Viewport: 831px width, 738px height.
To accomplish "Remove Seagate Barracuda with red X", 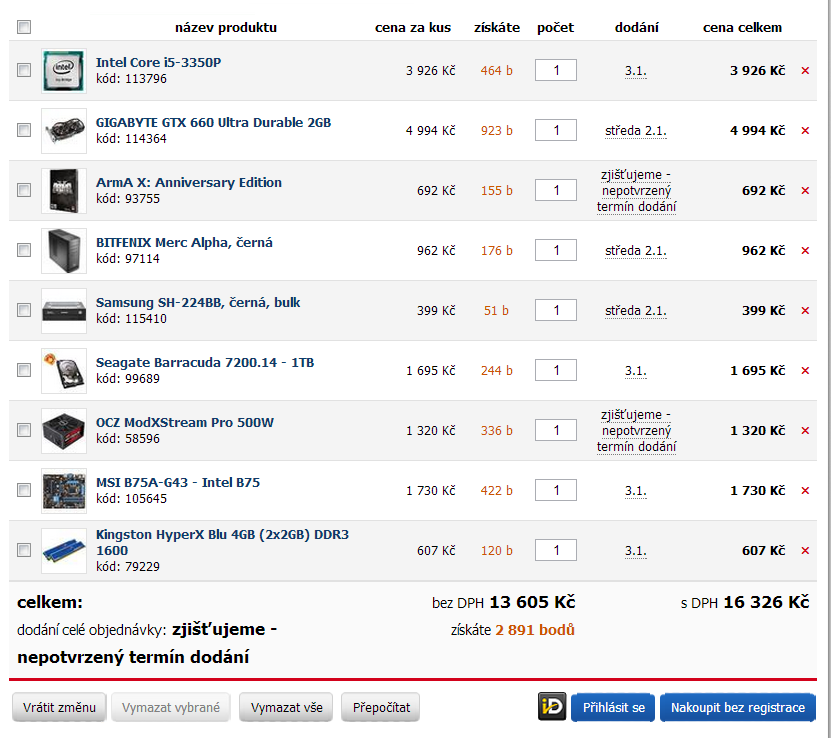I will pos(805,370).
